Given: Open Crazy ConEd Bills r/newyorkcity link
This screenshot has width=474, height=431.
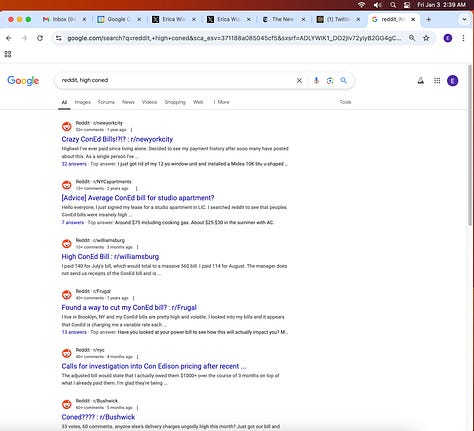Looking at the screenshot, I should click(117, 139).
